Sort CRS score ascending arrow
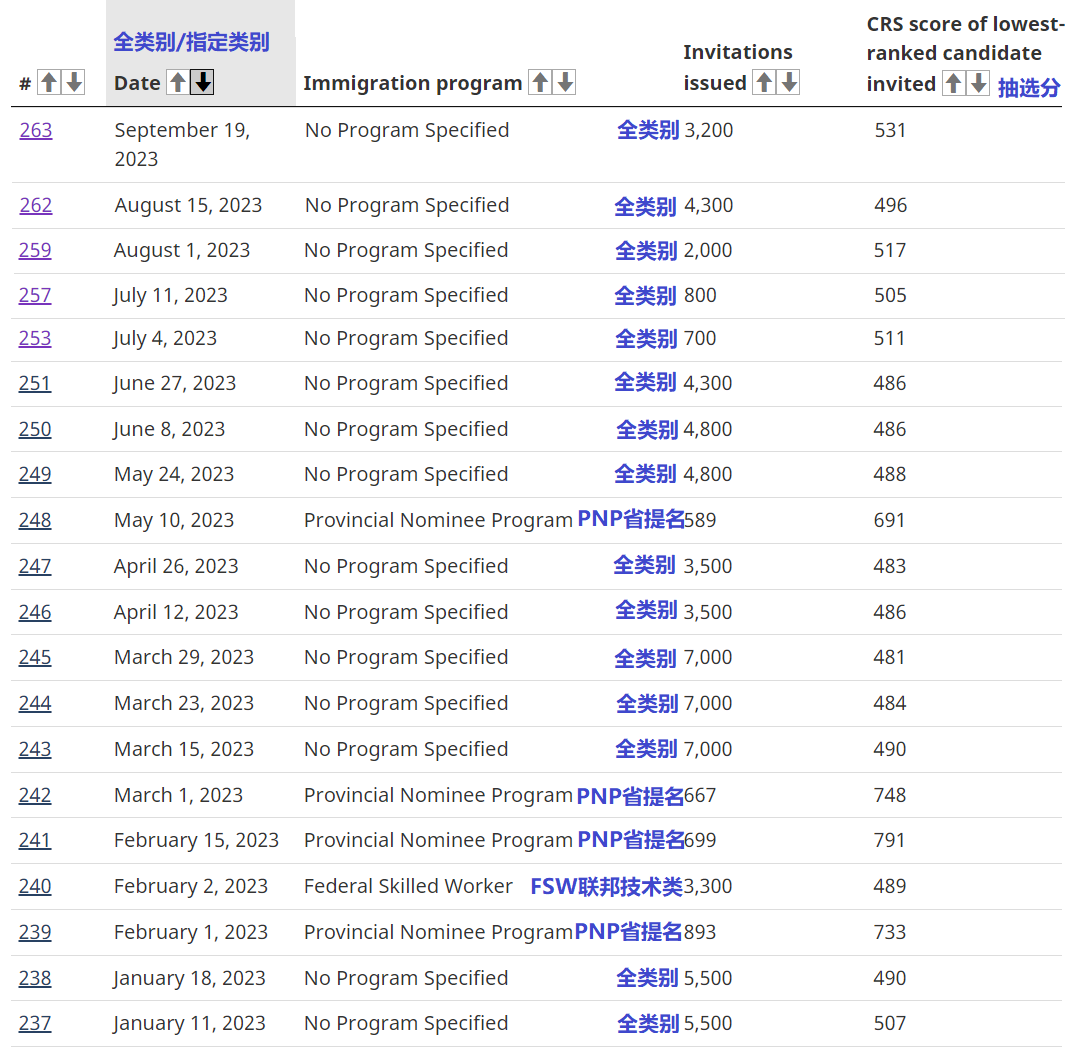 954,83
